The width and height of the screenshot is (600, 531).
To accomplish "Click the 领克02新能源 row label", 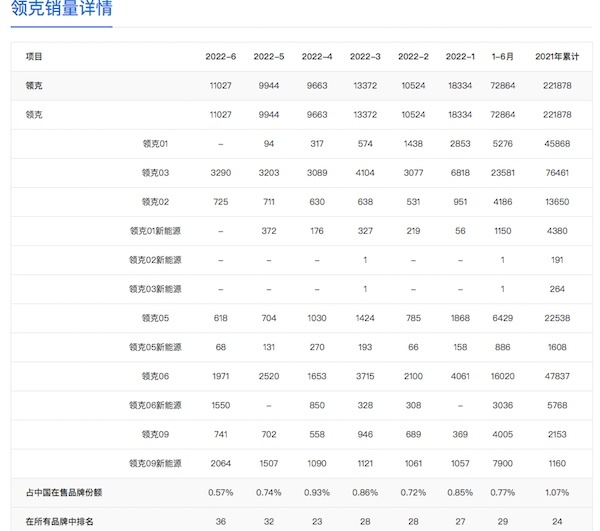I will click(155, 260).
